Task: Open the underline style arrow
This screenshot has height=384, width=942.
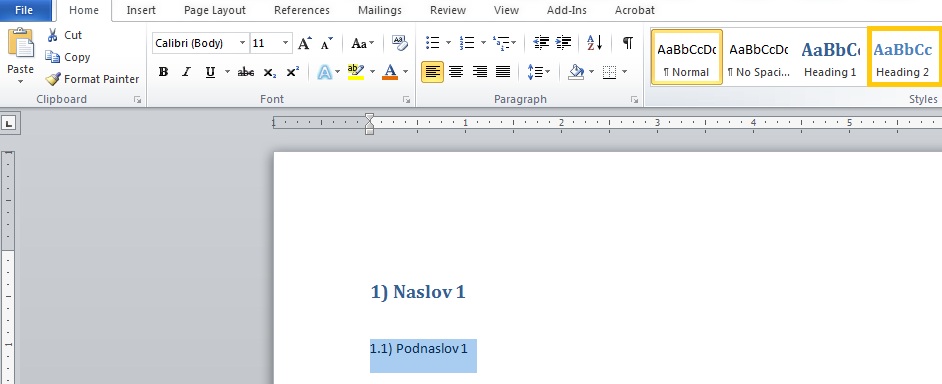Action: coord(227,72)
